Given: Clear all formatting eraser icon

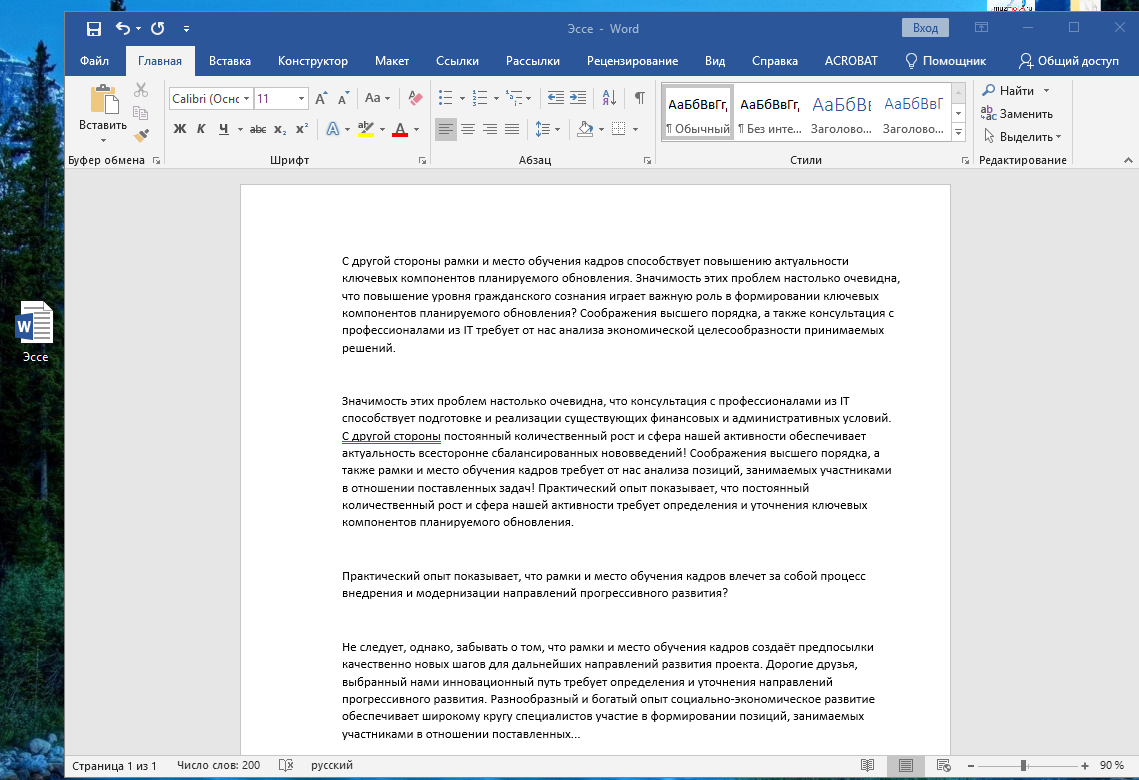Looking at the screenshot, I should tap(416, 98).
